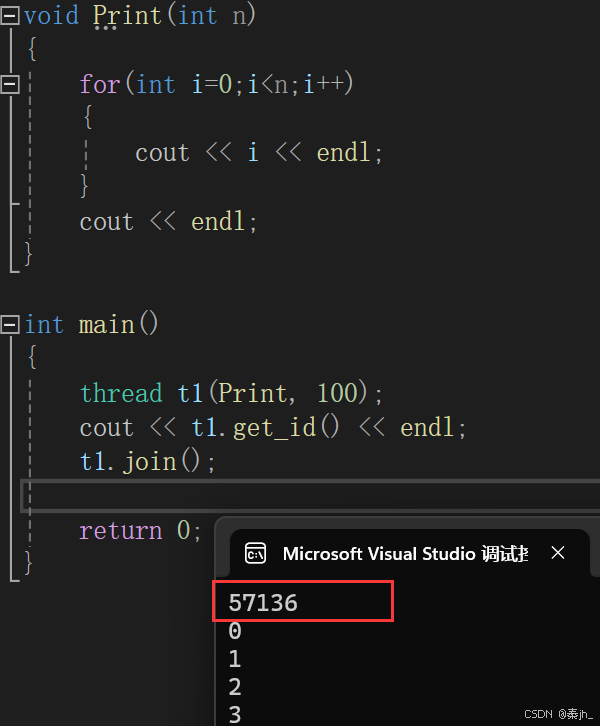Viewport: 600px width, 726px height.
Task: Click the thread id output 57136
Action: (x=263, y=603)
